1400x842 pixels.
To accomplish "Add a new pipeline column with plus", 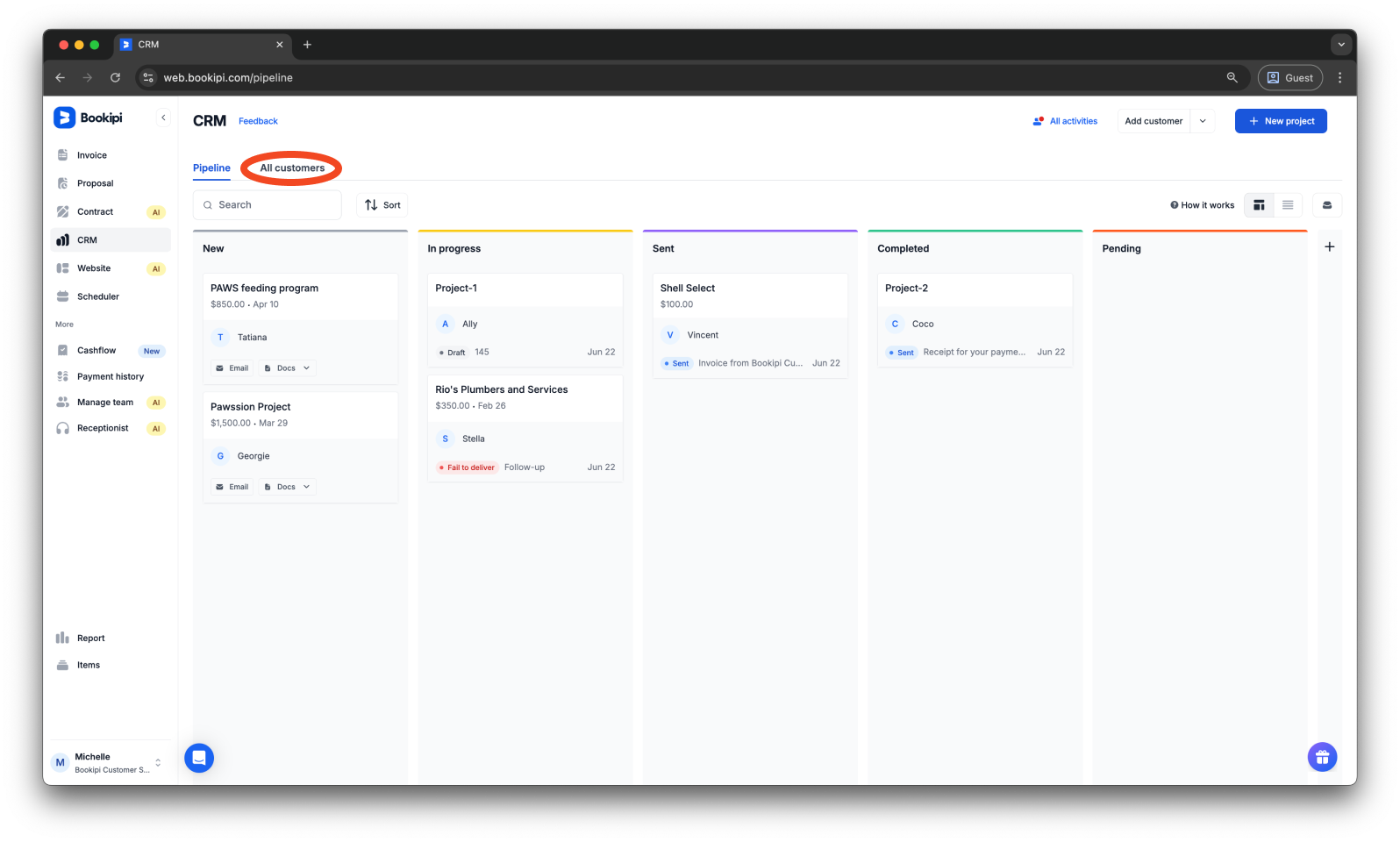I will [x=1330, y=247].
